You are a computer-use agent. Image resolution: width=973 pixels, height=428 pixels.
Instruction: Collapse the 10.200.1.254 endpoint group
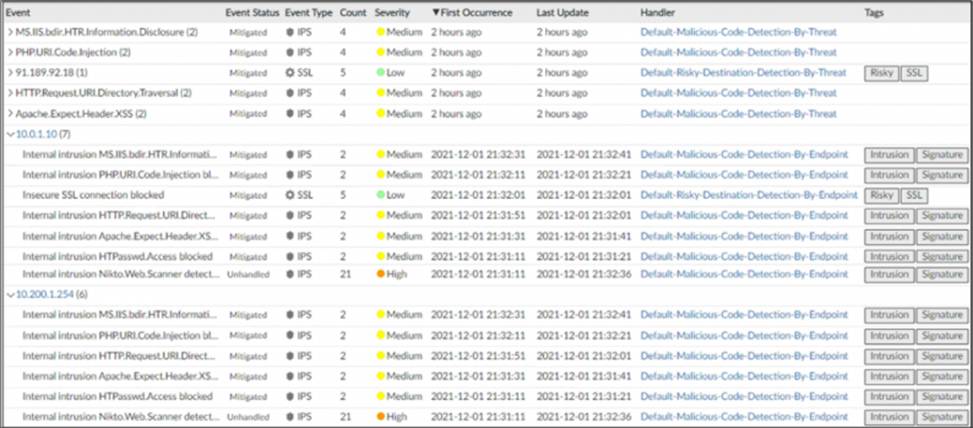(x=11, y=295)
